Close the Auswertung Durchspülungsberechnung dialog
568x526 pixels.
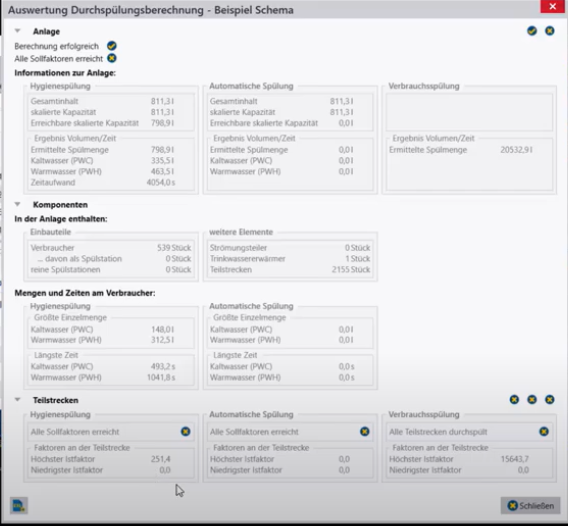(552, 7)
